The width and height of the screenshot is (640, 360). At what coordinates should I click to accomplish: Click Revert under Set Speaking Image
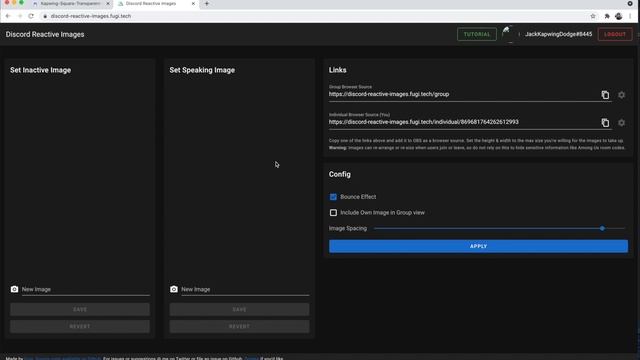tap(239, 327)
